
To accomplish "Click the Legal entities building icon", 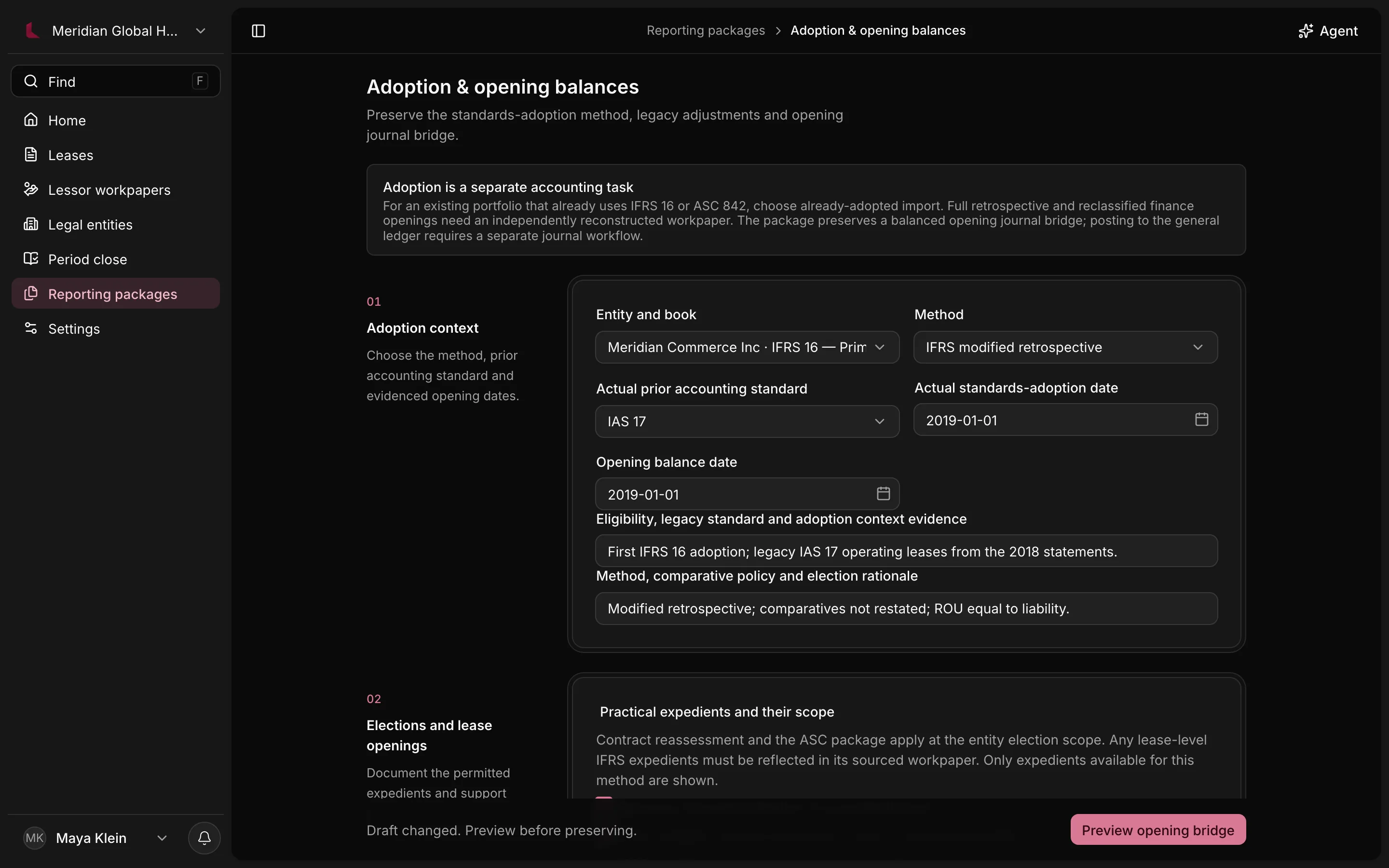I will click(31, 224).
